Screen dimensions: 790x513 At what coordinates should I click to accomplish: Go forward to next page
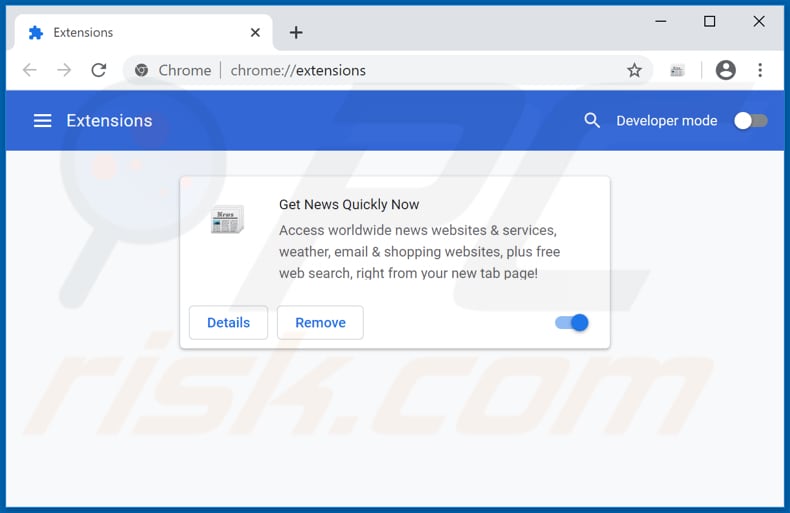click(64, 70)
